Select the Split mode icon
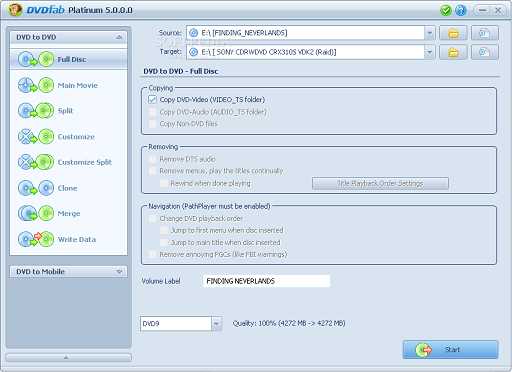The height and width of the screenshot is (372, 512). pos(36,111)
